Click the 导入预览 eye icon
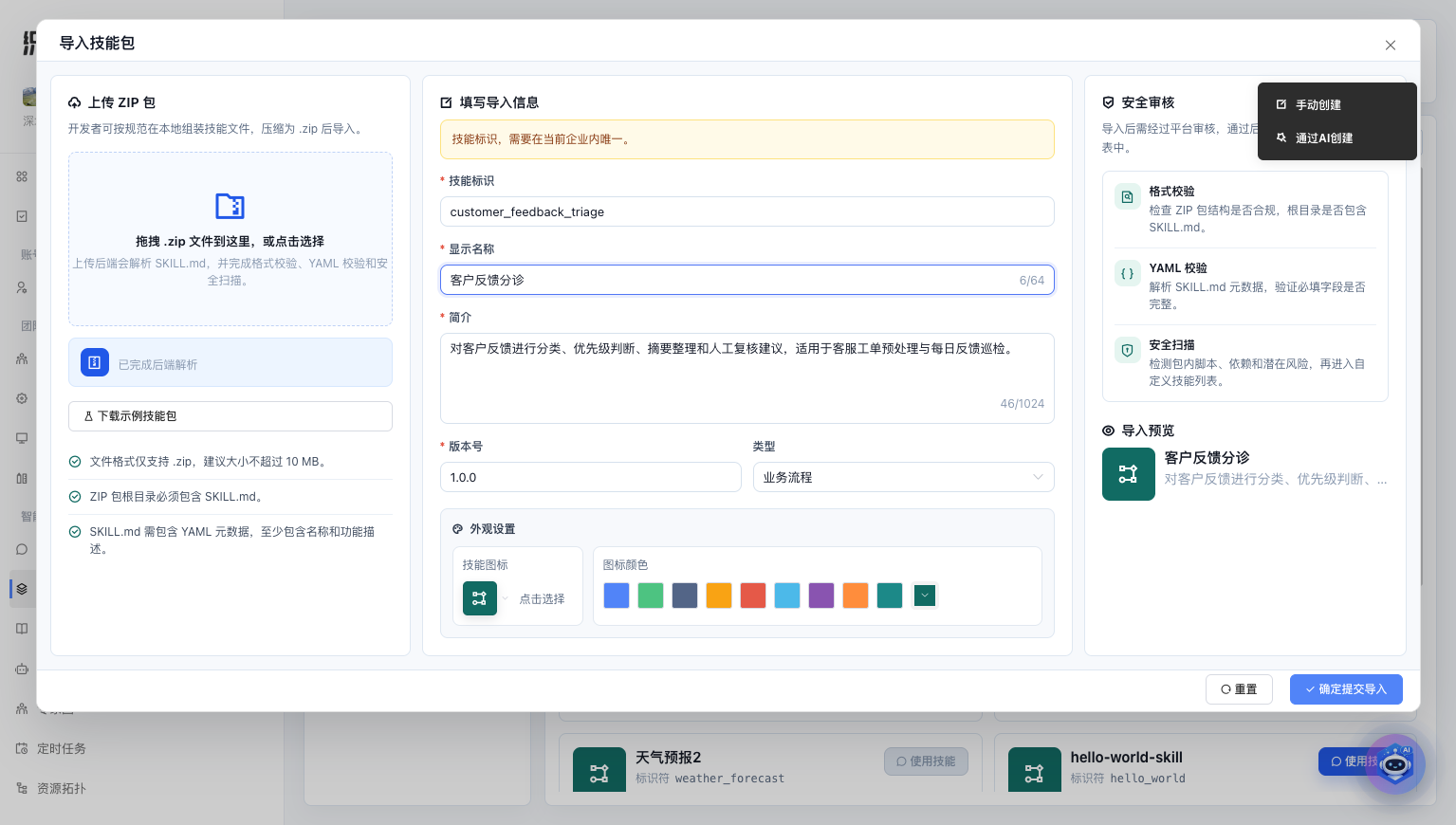Screen dimensions: 1456x825 click(x=1108, y=431)
